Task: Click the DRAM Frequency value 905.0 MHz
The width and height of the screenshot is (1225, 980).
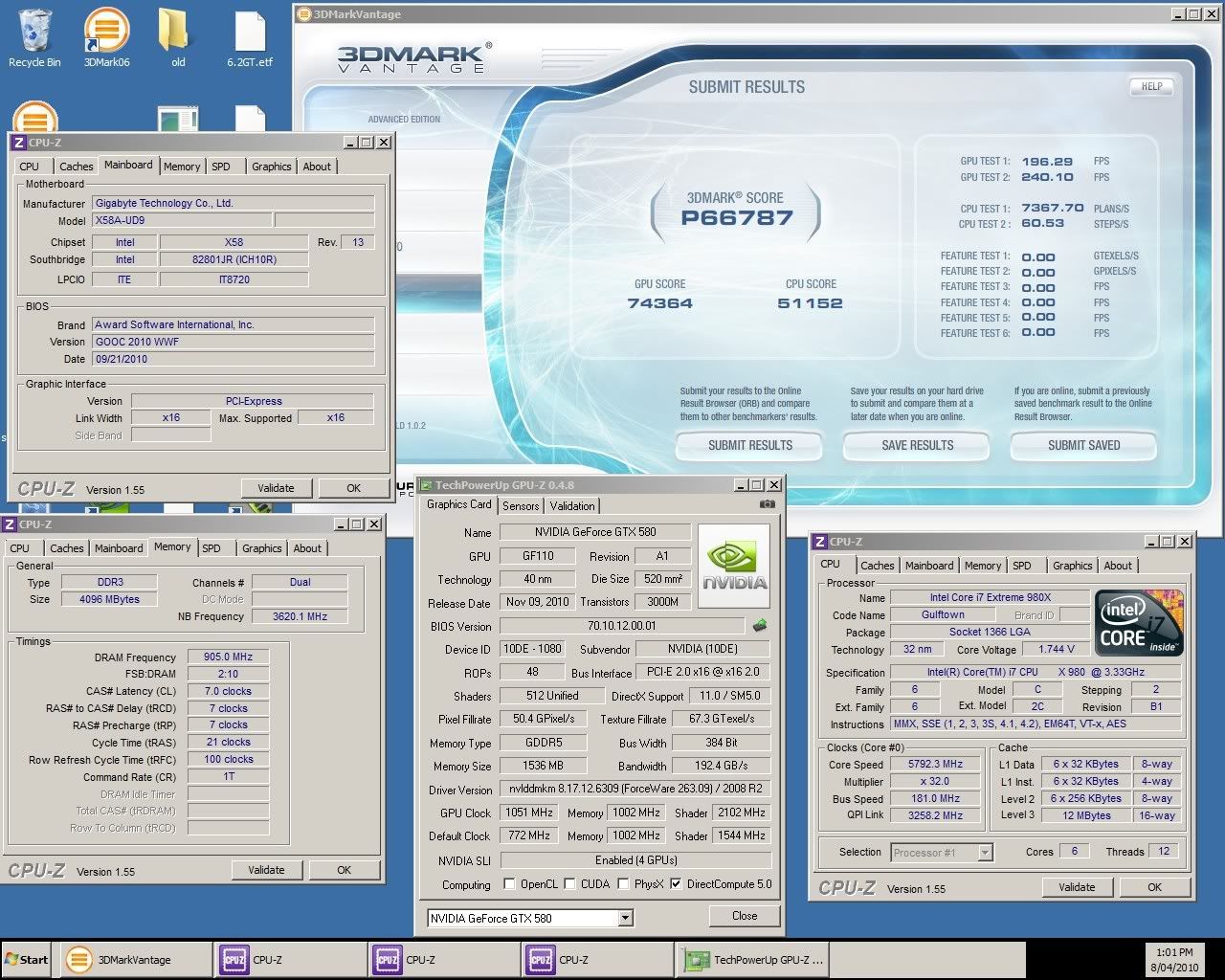Action: point(228,657)
